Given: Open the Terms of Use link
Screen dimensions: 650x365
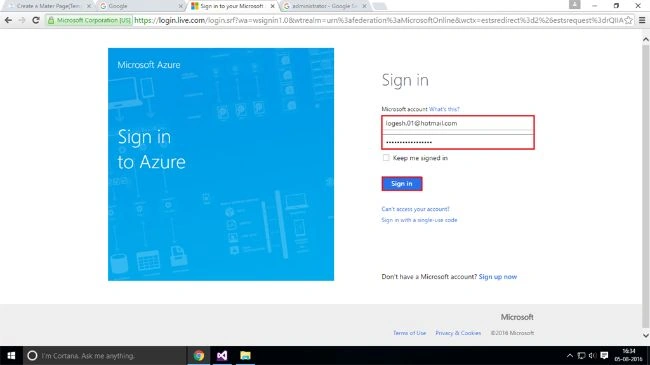Looking at the screenshot, I should [410, 333].
